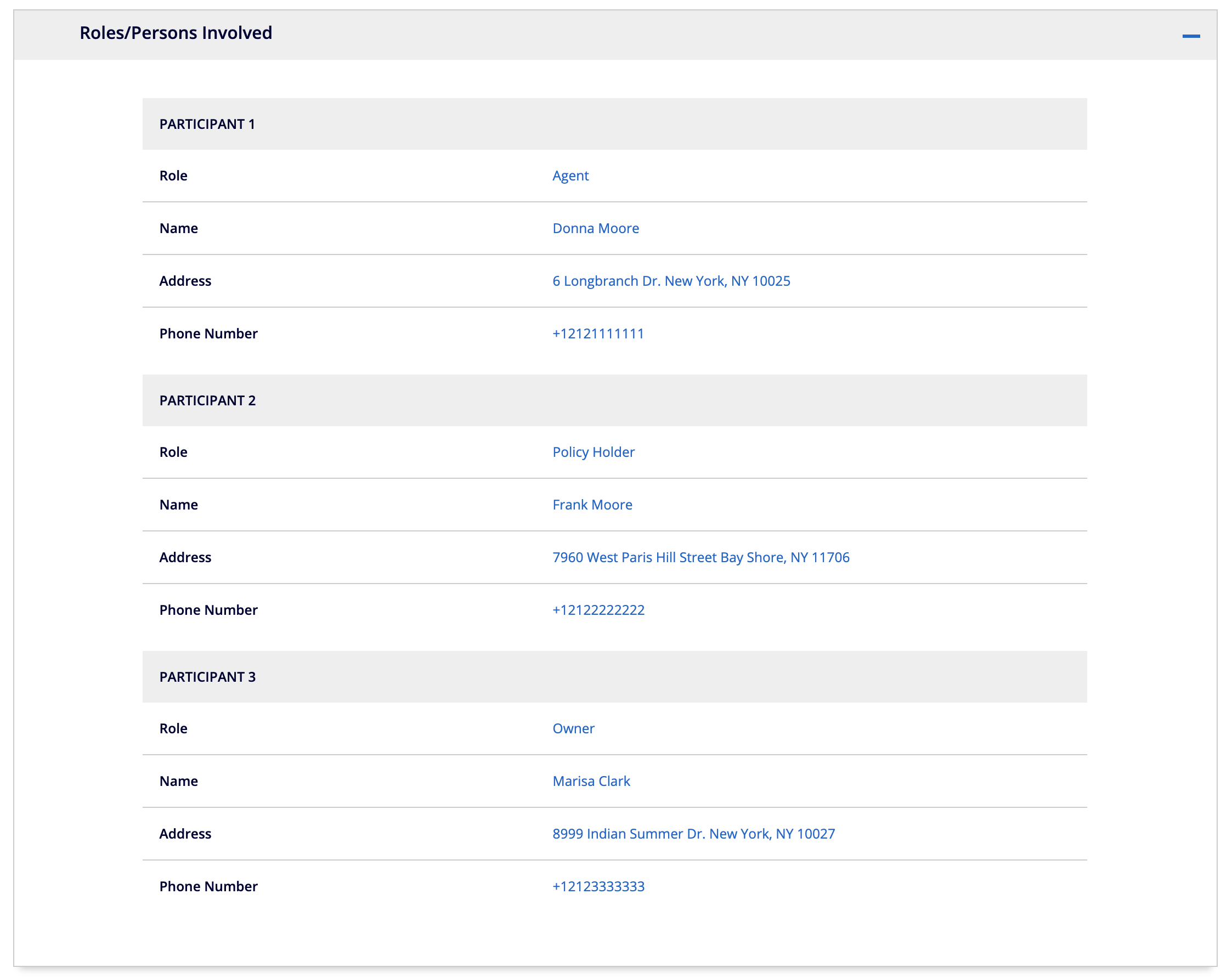
Task: Click the PARTICIPANT 3 section header
Action: click(207, 676)
